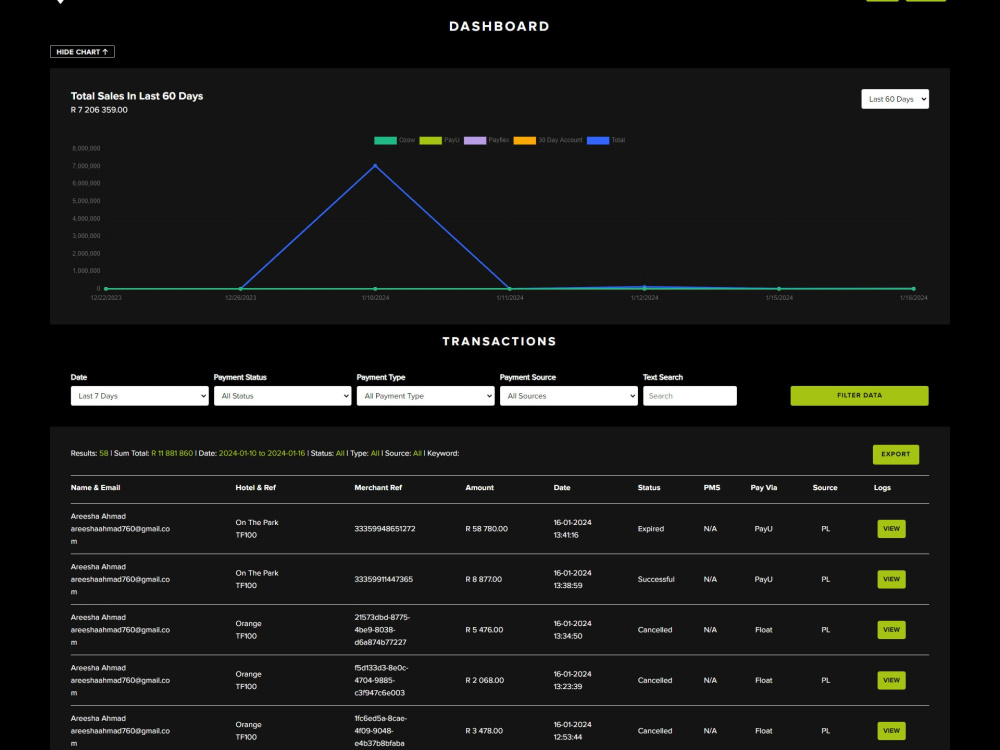The height and width of the screenshot is (750, 1000).
Task: Click the Successful status cell
Action: click(656, 579)
